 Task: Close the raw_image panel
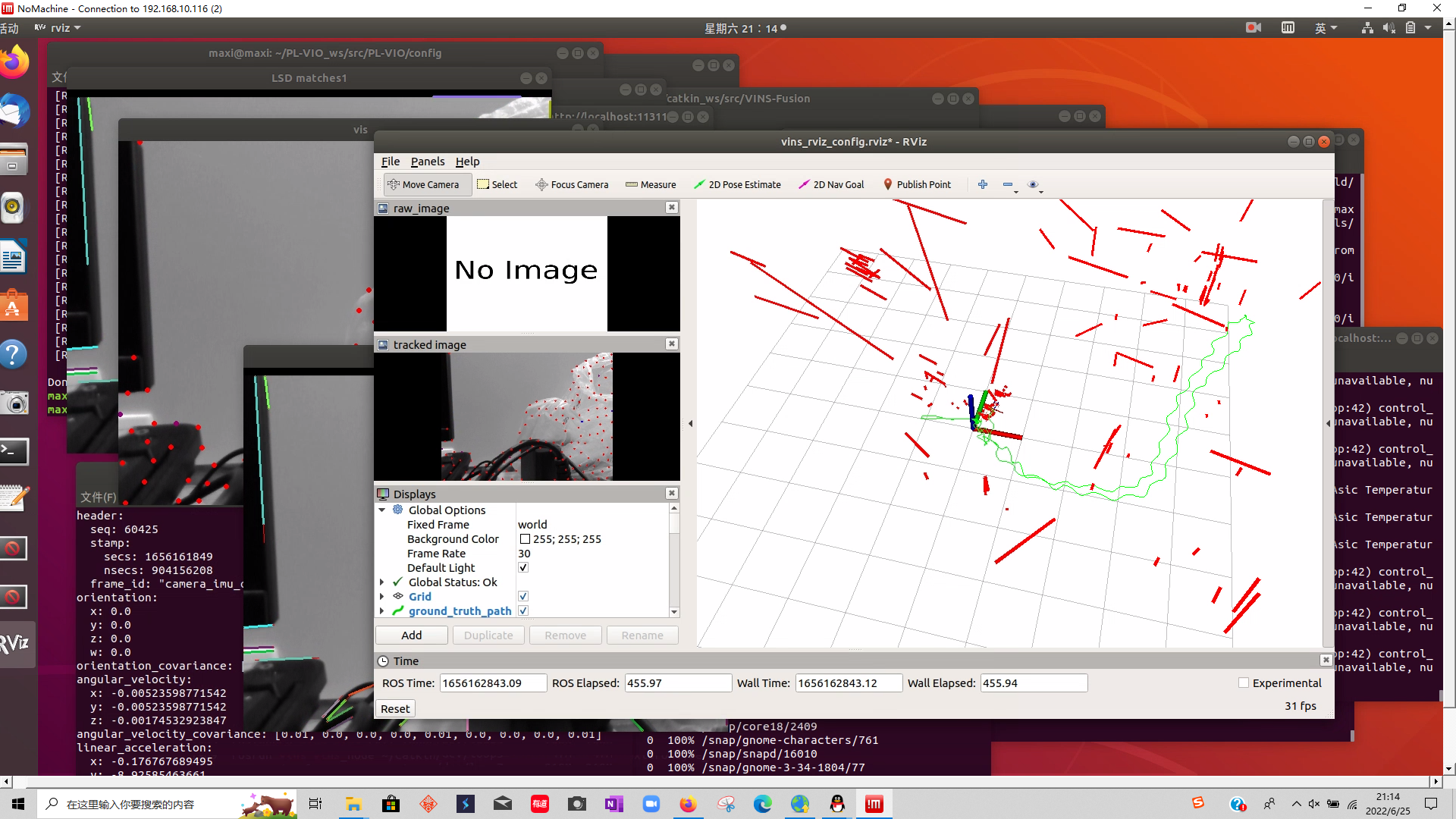pyautogui.click(x=672, y=208)
